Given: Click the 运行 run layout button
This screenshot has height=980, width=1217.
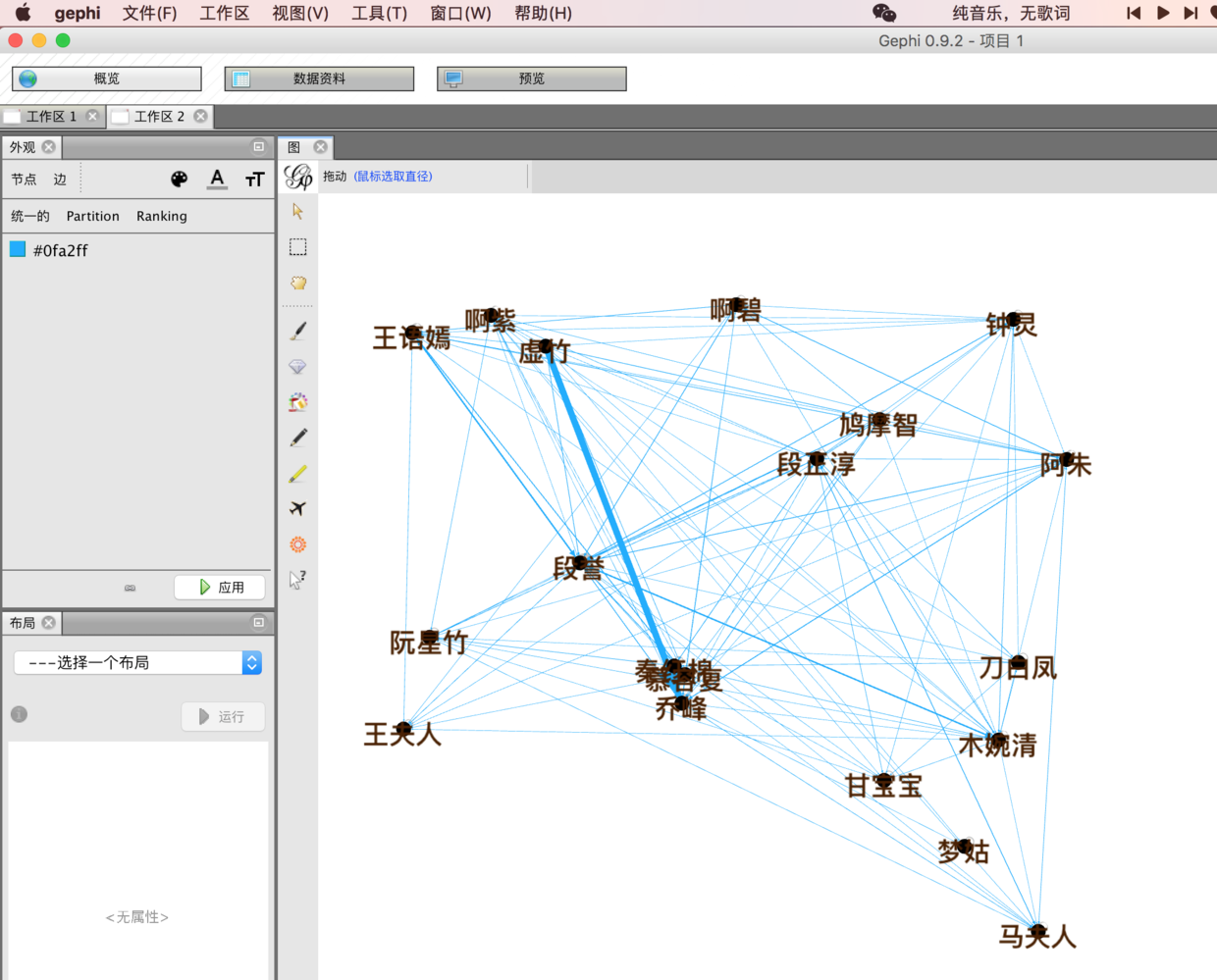Looking at the screenshot, I should pos(223,717).
